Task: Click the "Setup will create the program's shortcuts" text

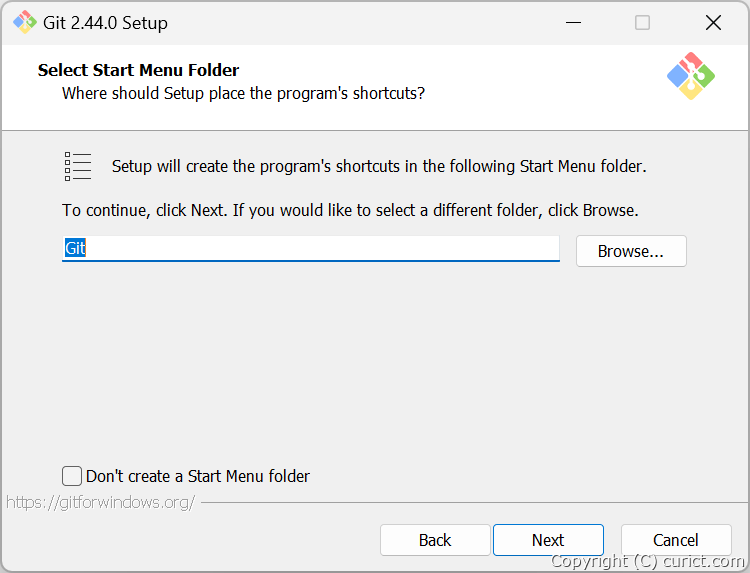Action: [379, 166]
